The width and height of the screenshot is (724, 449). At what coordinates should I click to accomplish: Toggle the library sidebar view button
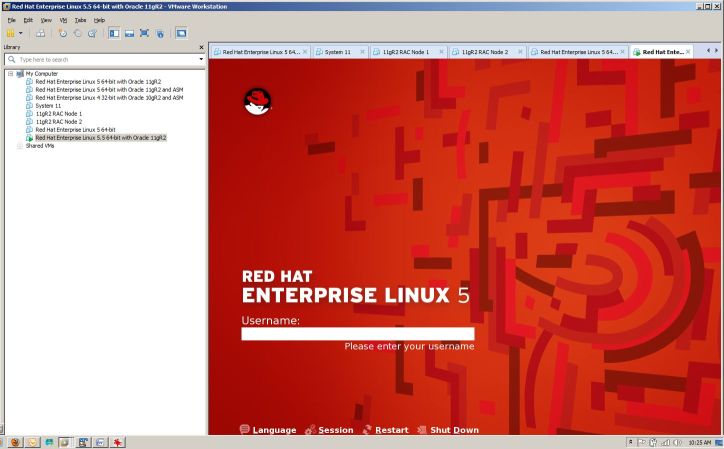pyautogui.click(x=113, y=33)
